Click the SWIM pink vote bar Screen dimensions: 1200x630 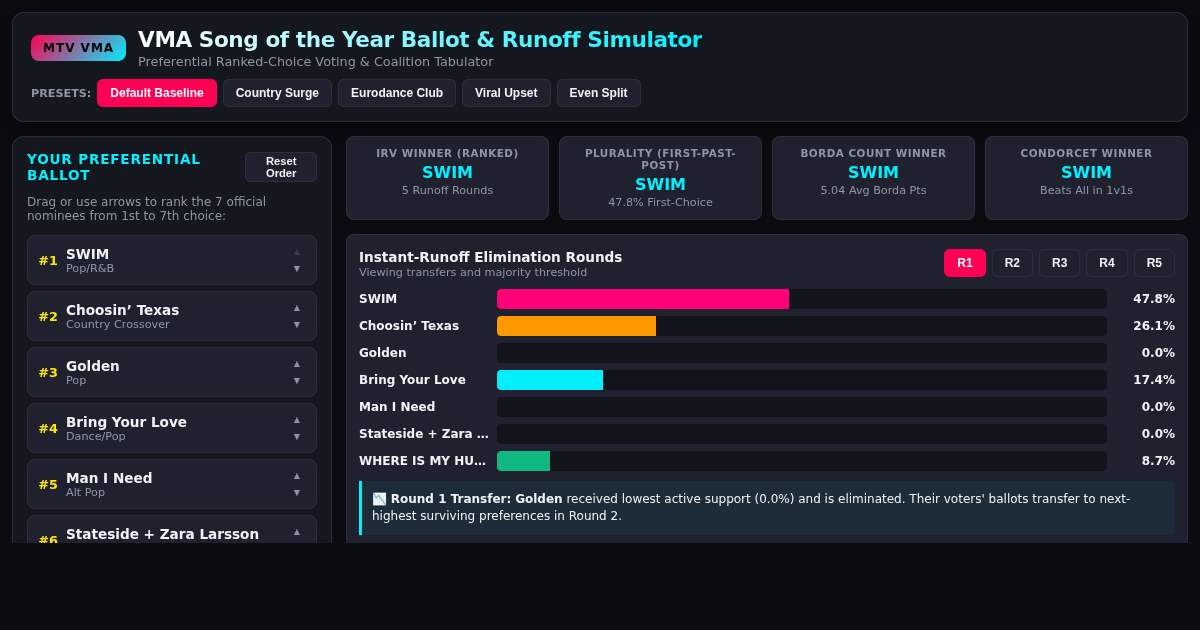[643, 299]
